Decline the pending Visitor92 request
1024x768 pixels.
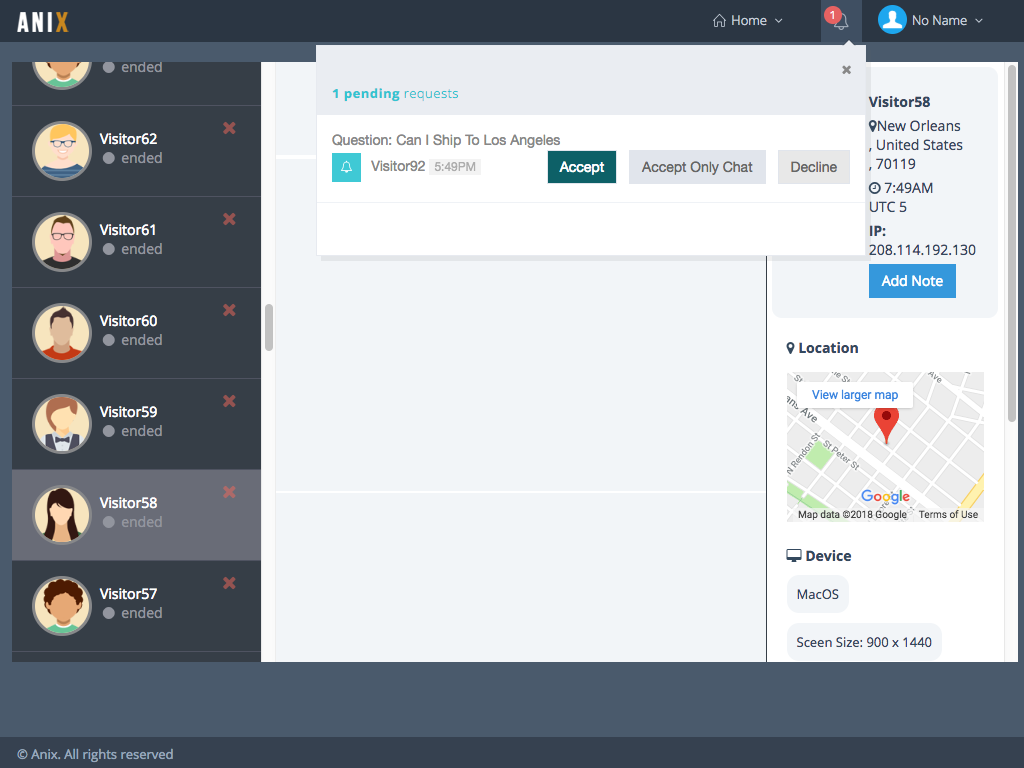click(x=813, y=167)
